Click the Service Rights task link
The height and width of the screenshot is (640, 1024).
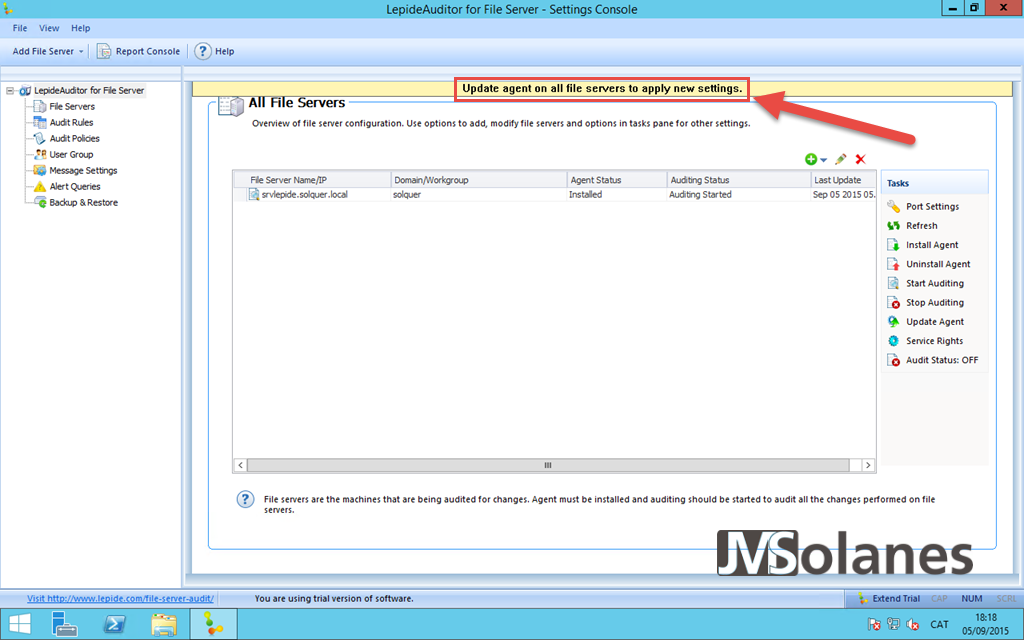(935, 341)
